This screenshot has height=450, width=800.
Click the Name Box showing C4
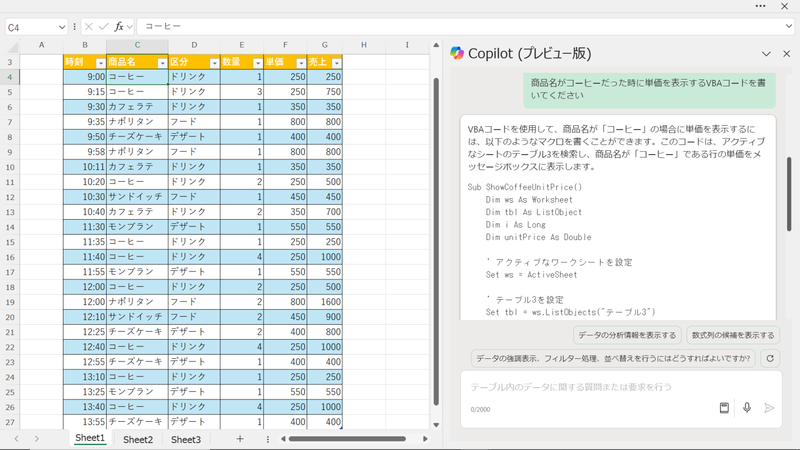[x=31, y=27]
